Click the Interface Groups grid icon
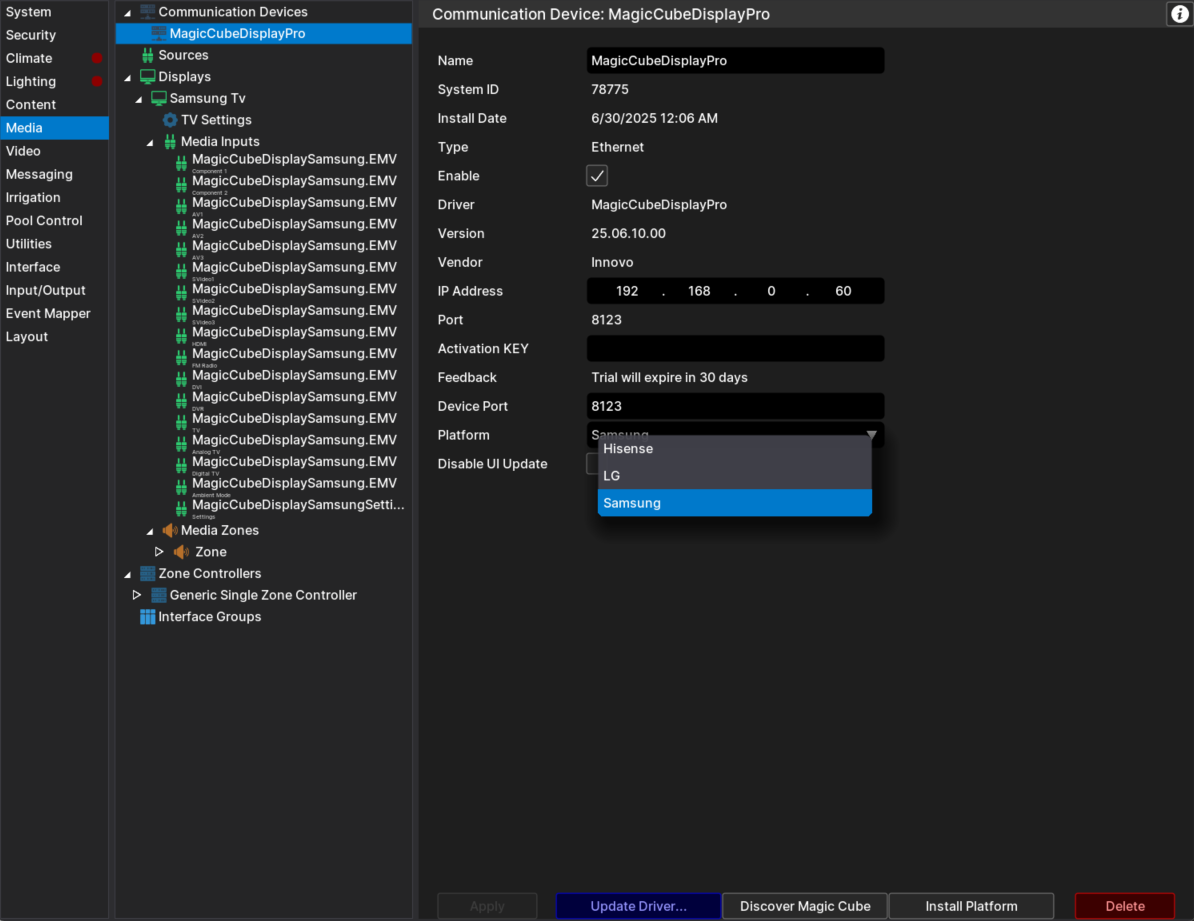This screenshot has width=1194, height=921. click(x=148, y=617)
